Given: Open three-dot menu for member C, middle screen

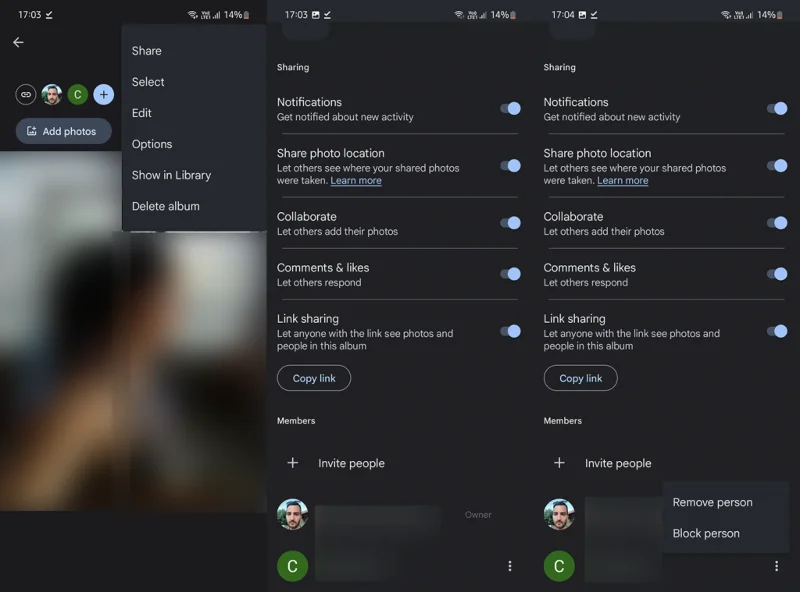Looking at the screenshot, I should click(x=510, y=566).
